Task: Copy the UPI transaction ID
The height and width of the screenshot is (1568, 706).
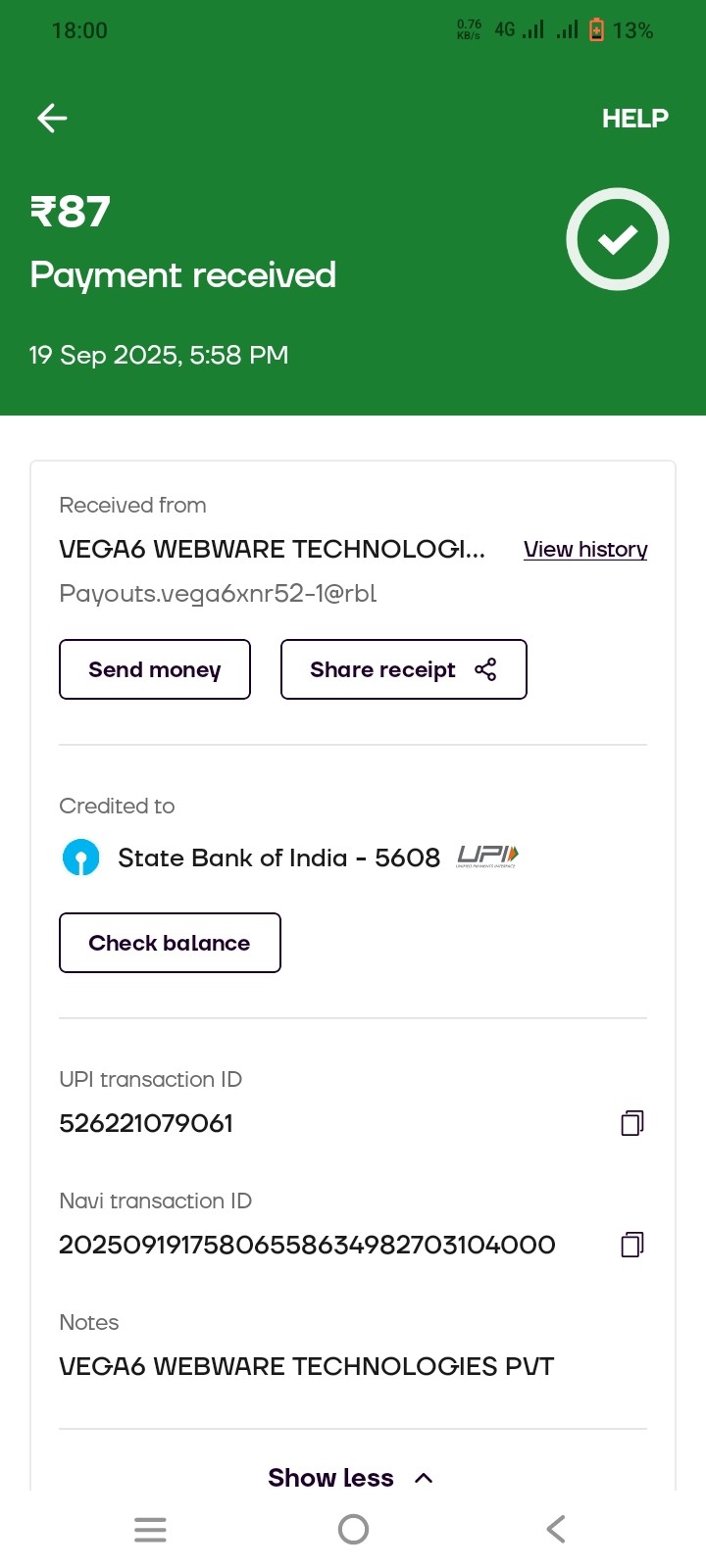Action: pos(632,1123)
